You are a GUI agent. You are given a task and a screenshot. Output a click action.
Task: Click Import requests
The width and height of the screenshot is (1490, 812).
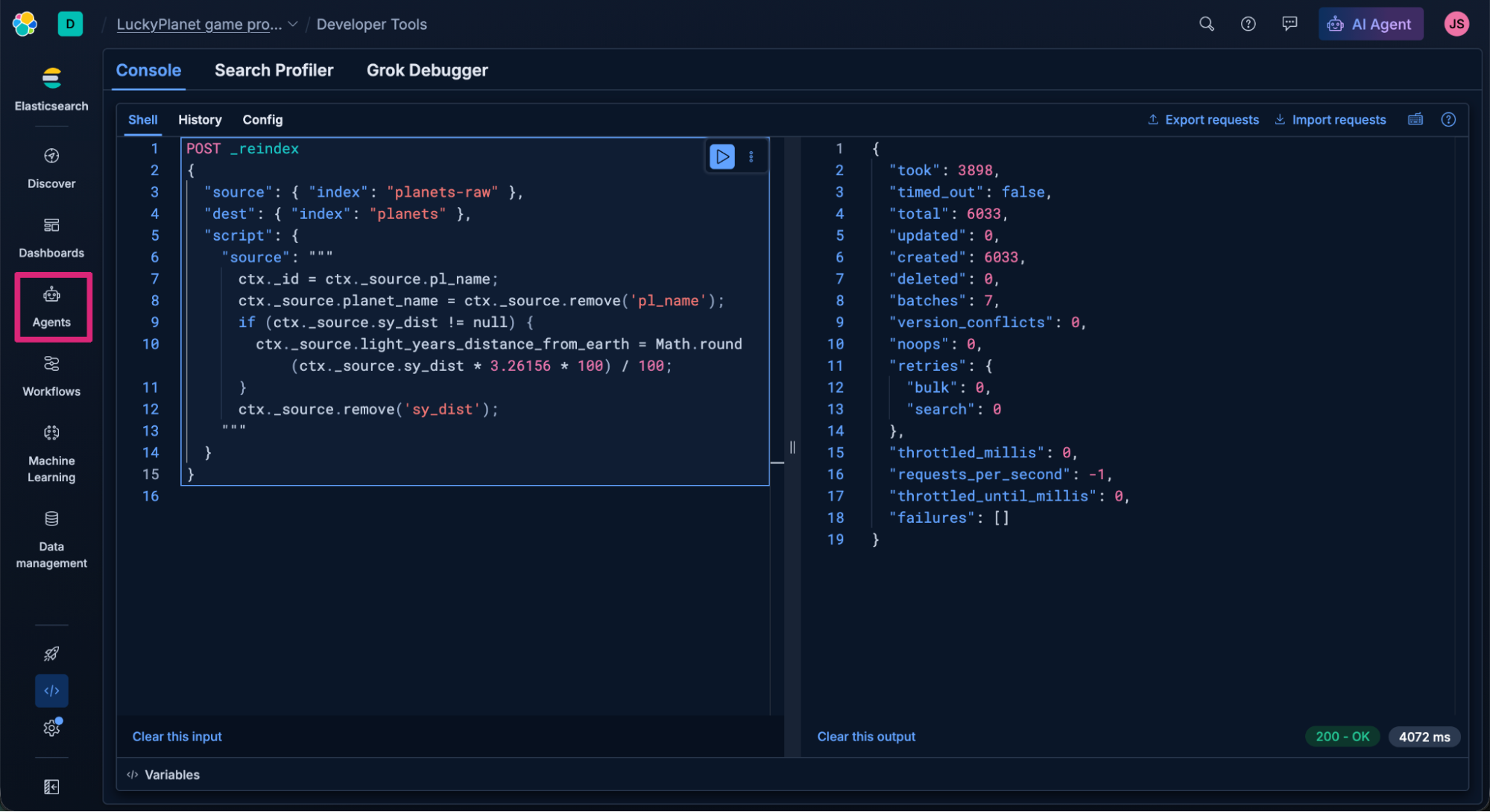point(1330,119)
